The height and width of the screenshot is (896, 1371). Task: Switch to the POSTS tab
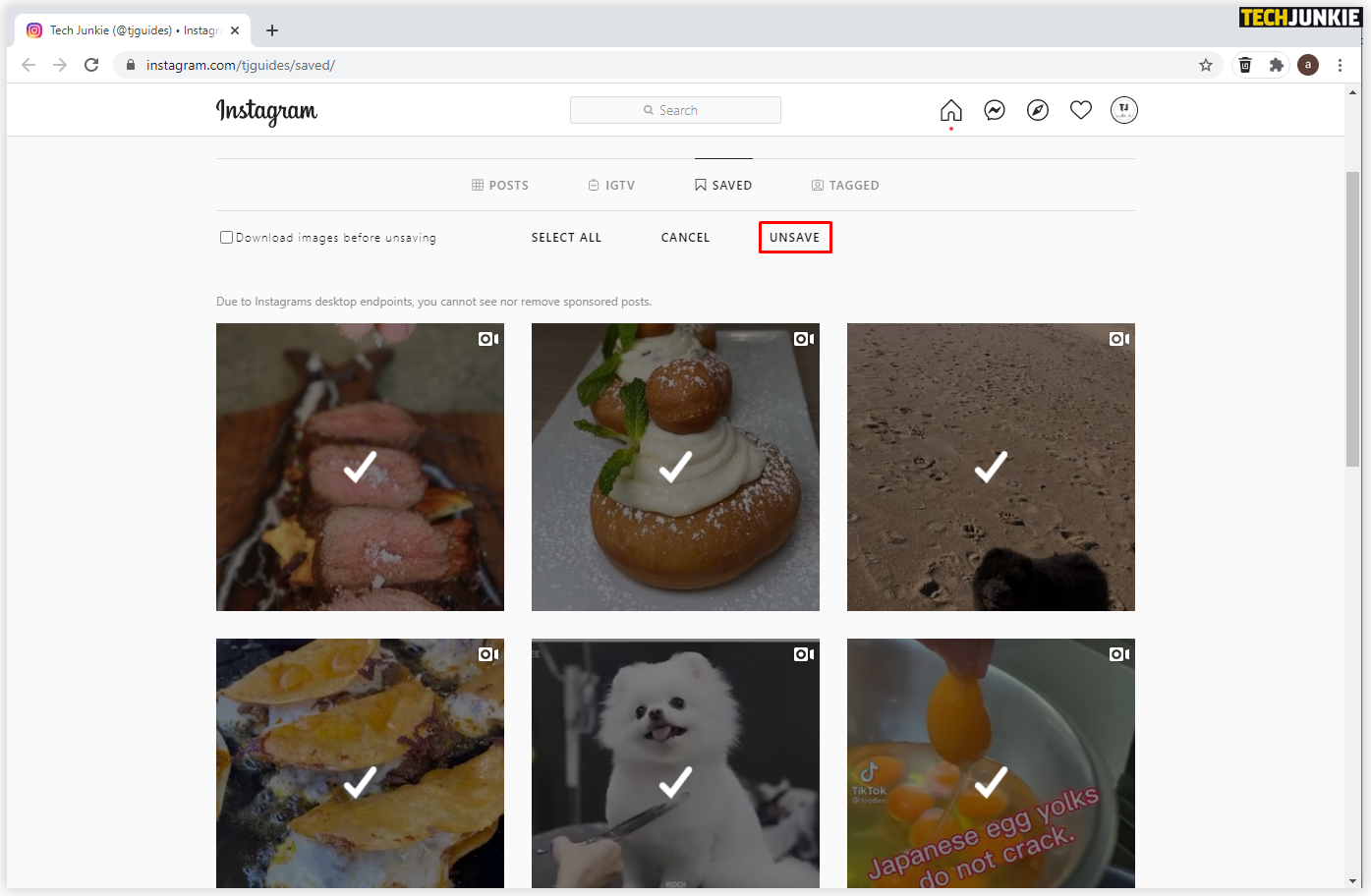(500, 185)
